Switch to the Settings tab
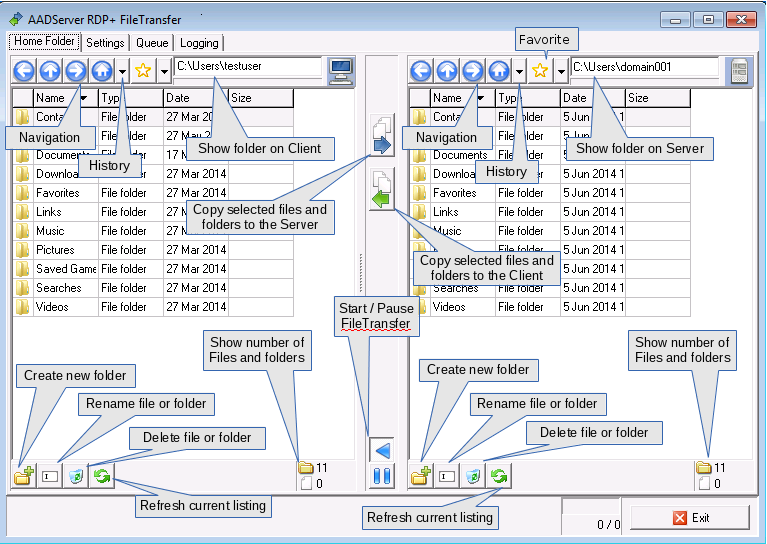The height and width of the screenshot is (544, 767). [105, 43]
